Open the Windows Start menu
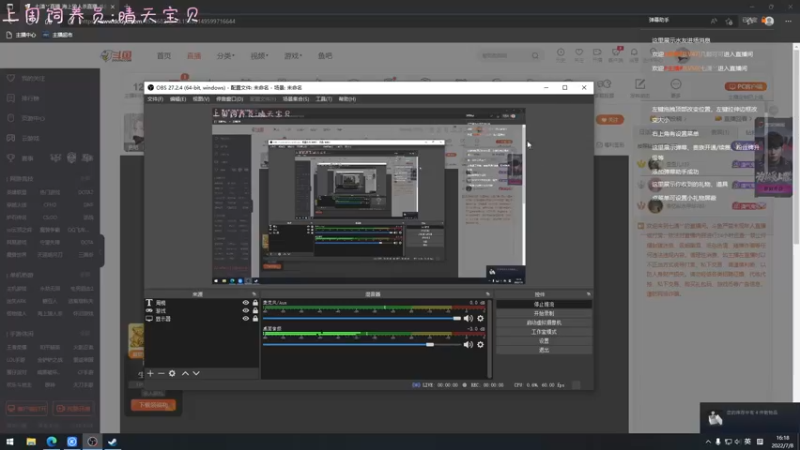The height and width of the screenshot is (450, 800). pyautogui.click(x=10, y=441)
